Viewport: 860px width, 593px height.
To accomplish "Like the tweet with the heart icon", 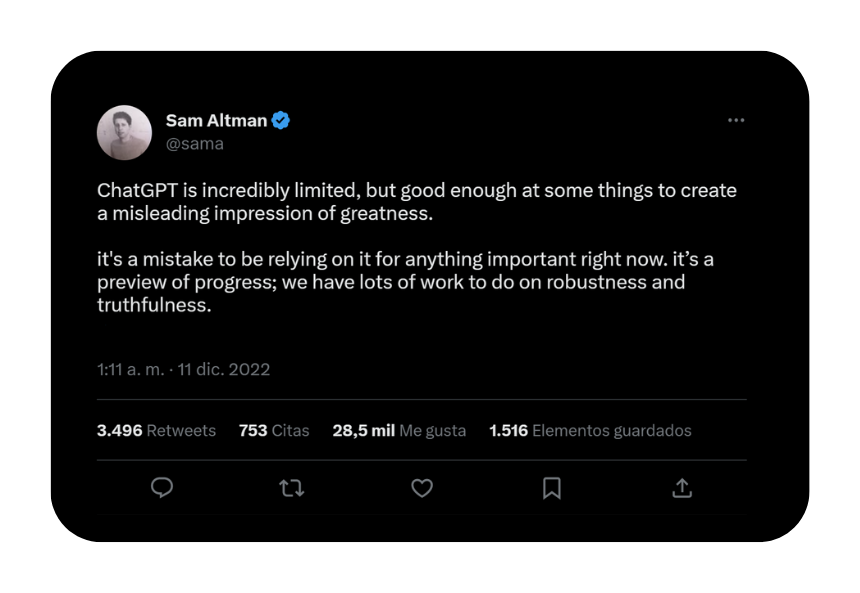I will (x=422, y=488).
